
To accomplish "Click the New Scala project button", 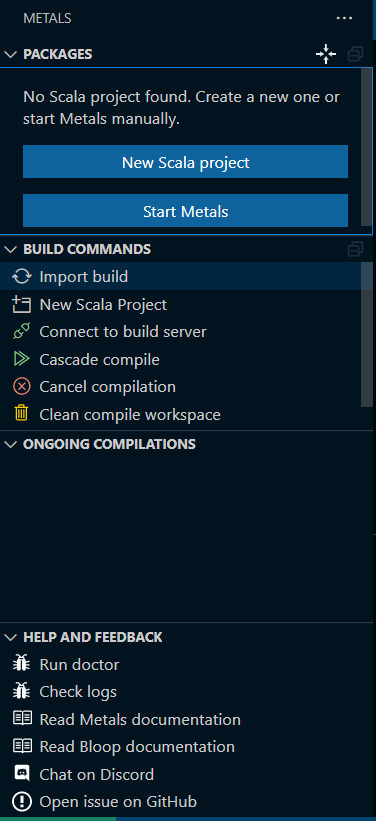I will click(185, 162).
